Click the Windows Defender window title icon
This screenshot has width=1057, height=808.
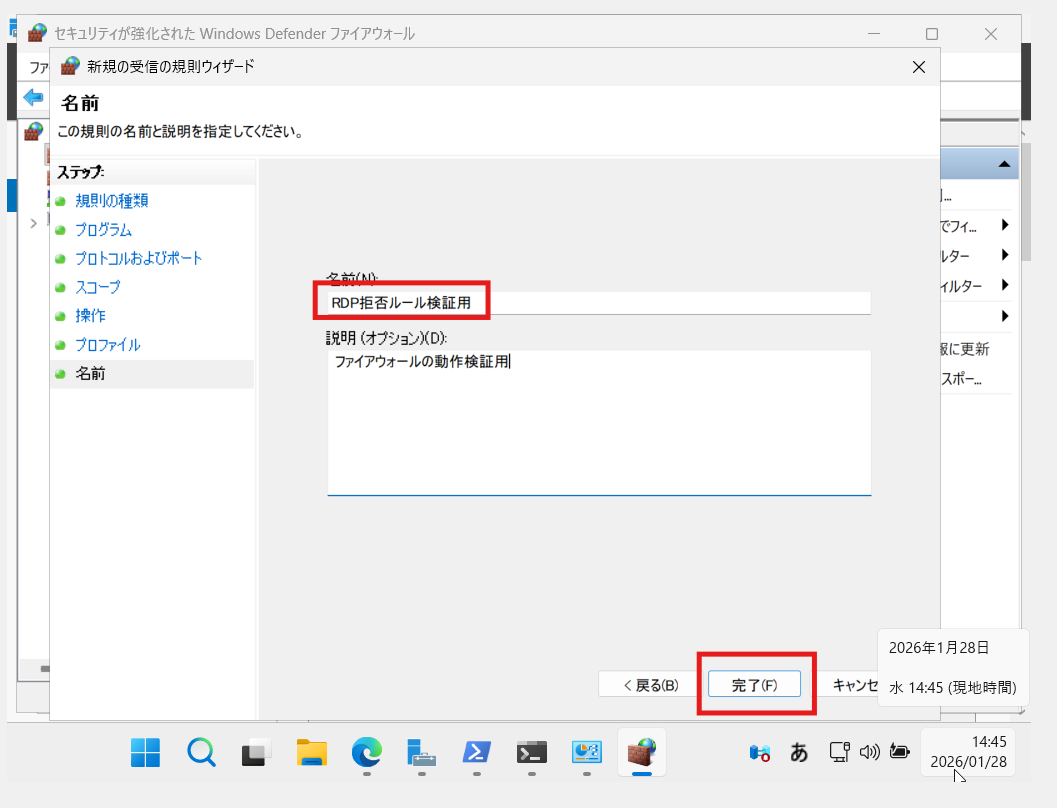coord(38,33)
